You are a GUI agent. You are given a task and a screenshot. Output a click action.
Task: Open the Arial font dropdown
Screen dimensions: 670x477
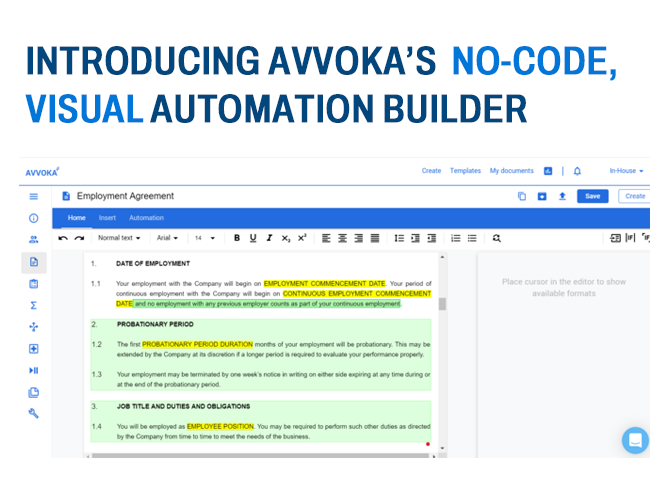click(x=167, y=238)
